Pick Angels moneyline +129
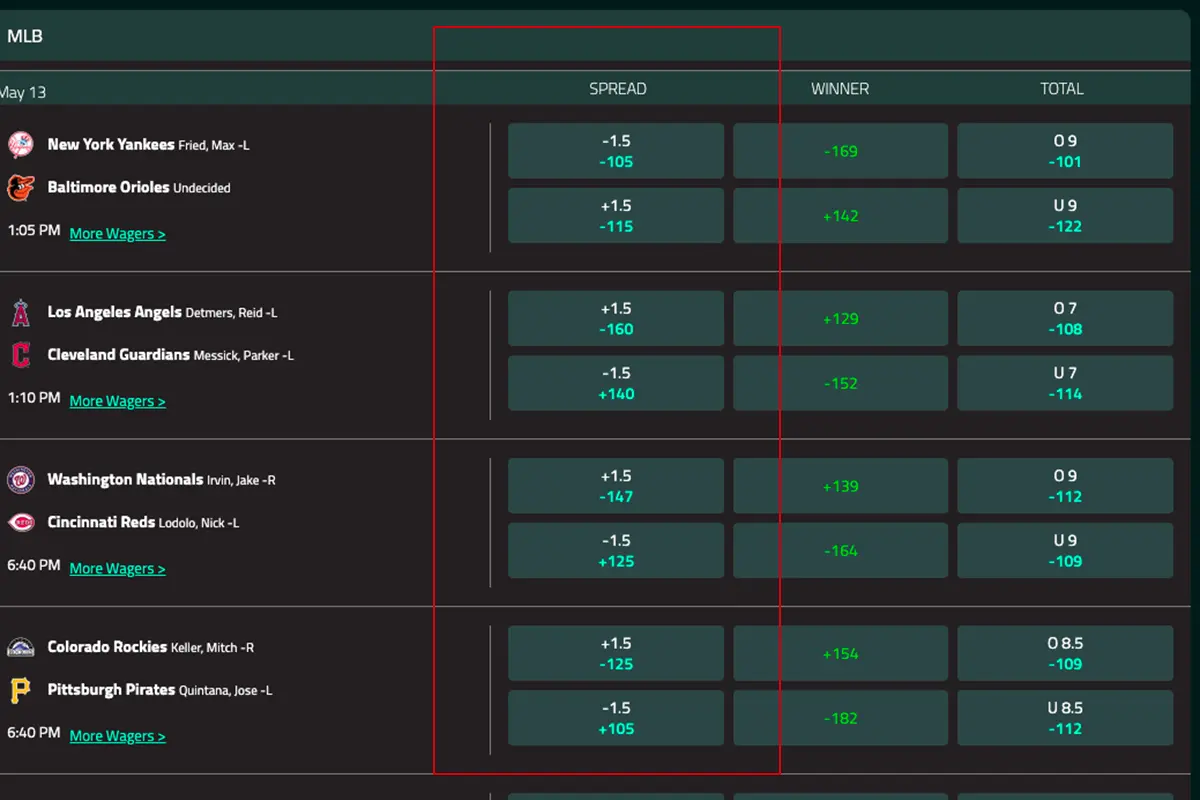 840,319
